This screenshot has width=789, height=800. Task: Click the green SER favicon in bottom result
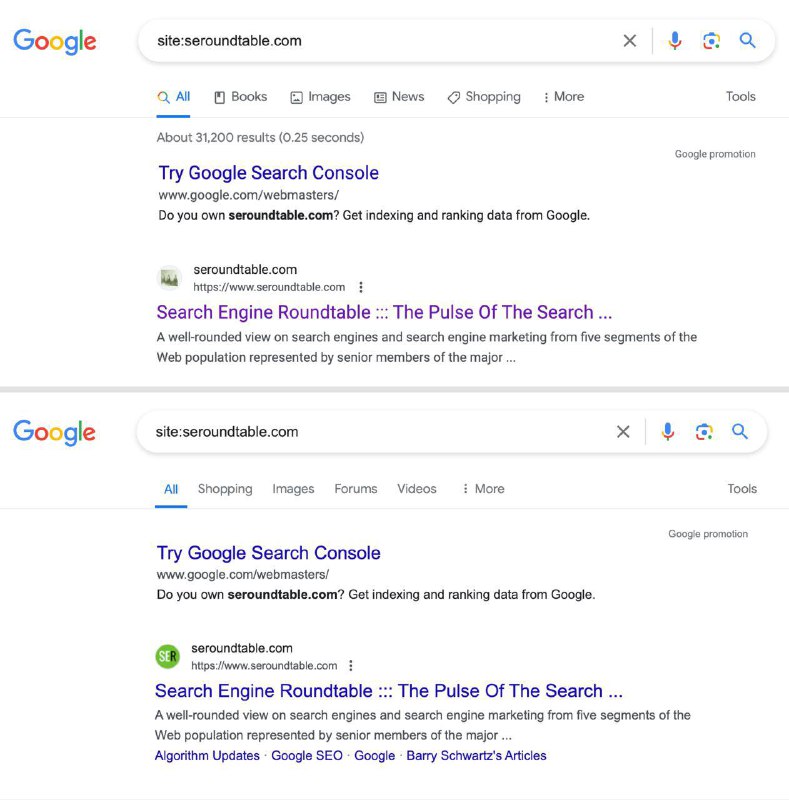(168, 656)
